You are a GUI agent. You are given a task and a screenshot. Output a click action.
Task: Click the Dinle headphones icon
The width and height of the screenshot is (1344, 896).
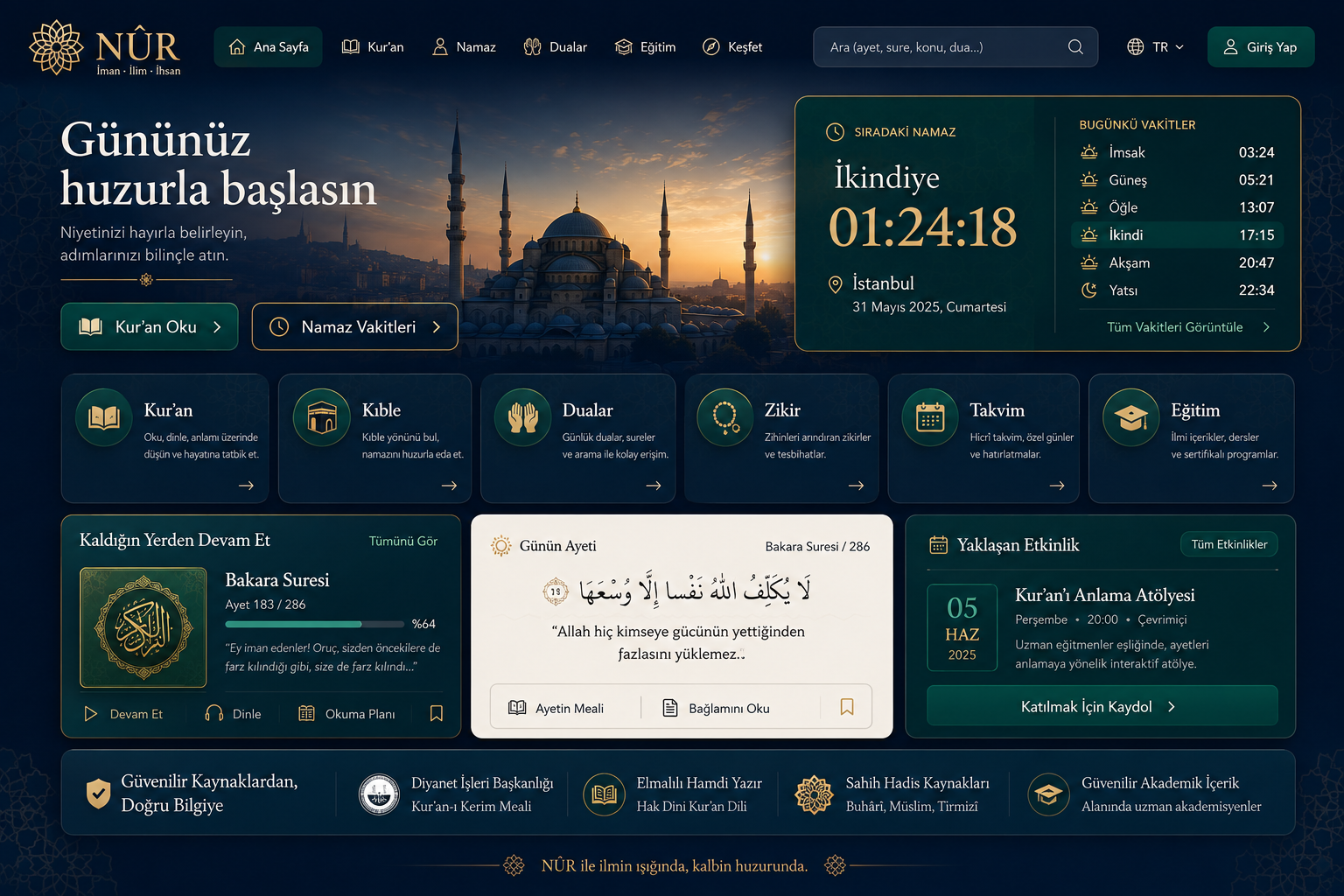213,714
